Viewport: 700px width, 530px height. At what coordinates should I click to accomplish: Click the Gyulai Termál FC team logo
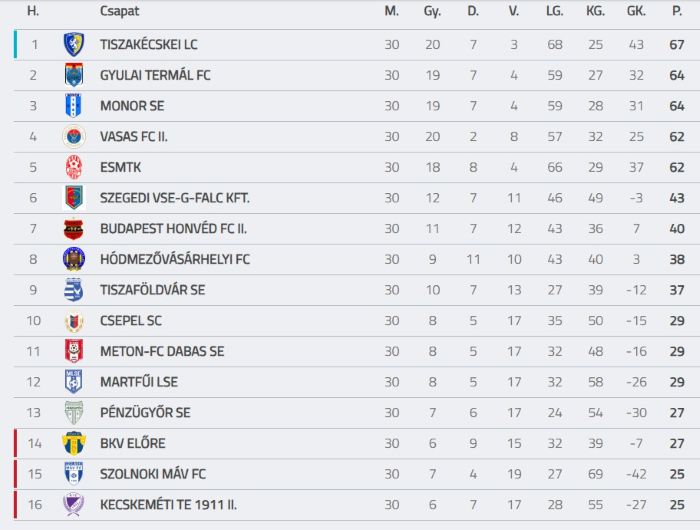tap(74, 75)
